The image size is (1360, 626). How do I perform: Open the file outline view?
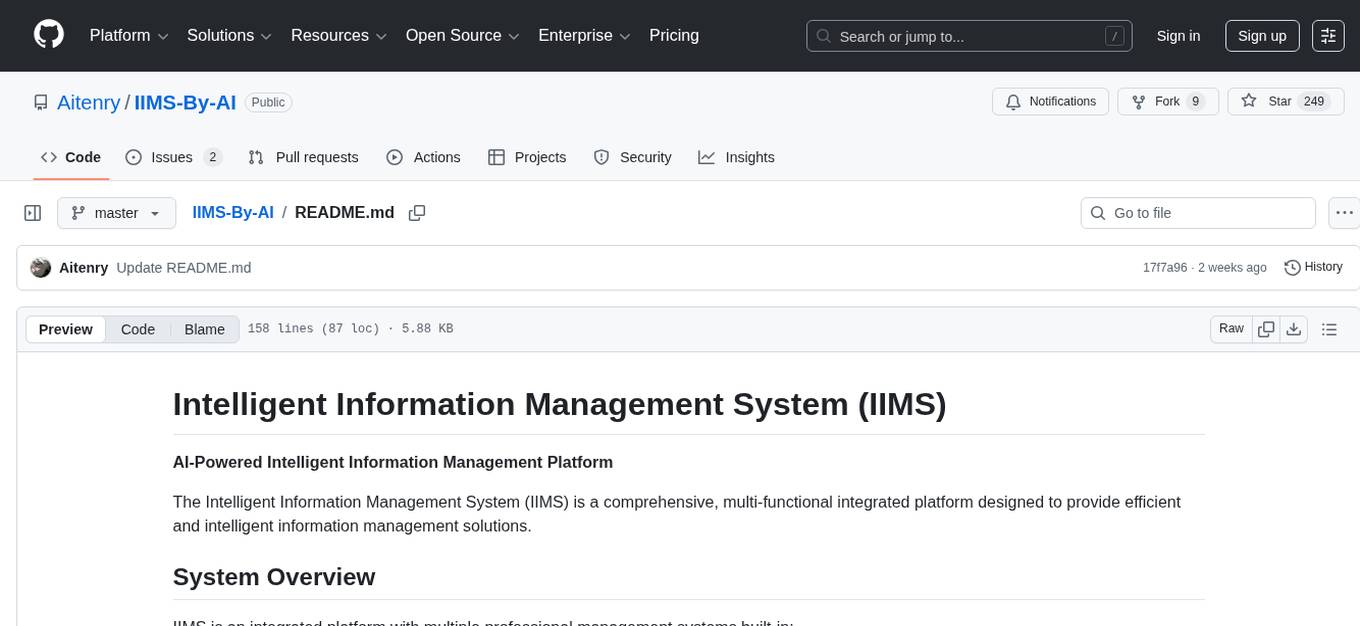1330,328
